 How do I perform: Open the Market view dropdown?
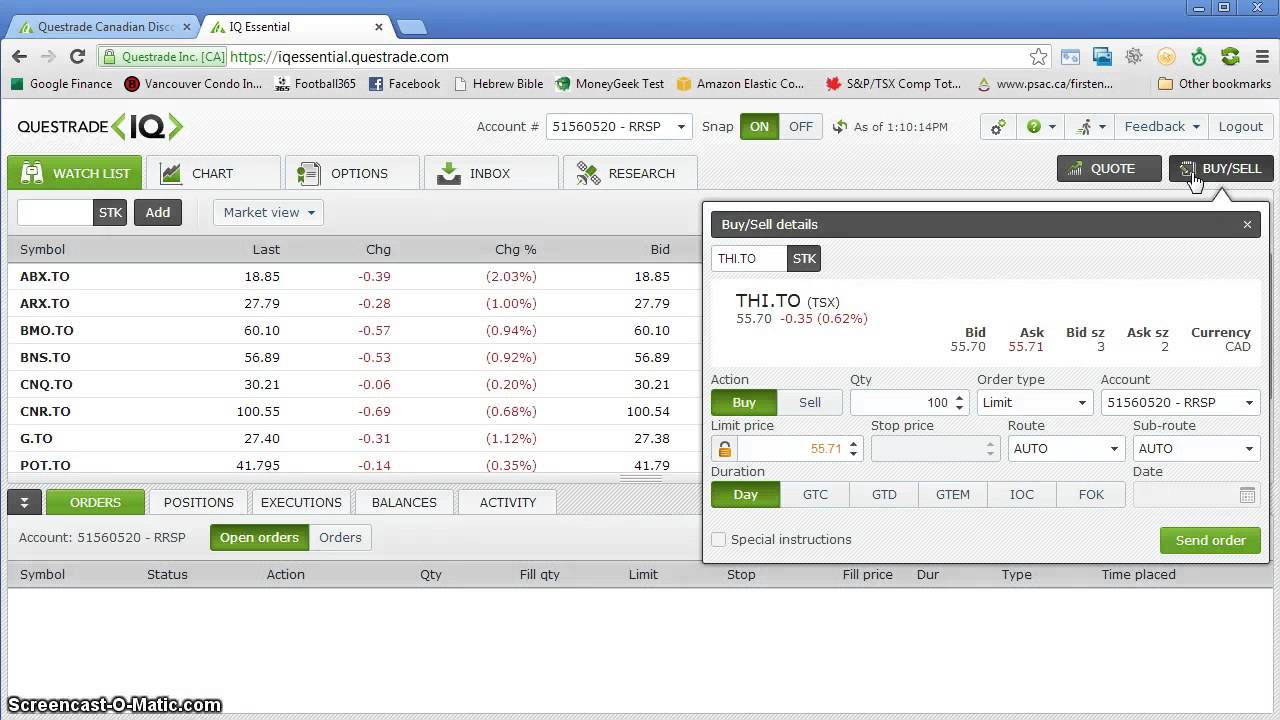coord(268,212)
